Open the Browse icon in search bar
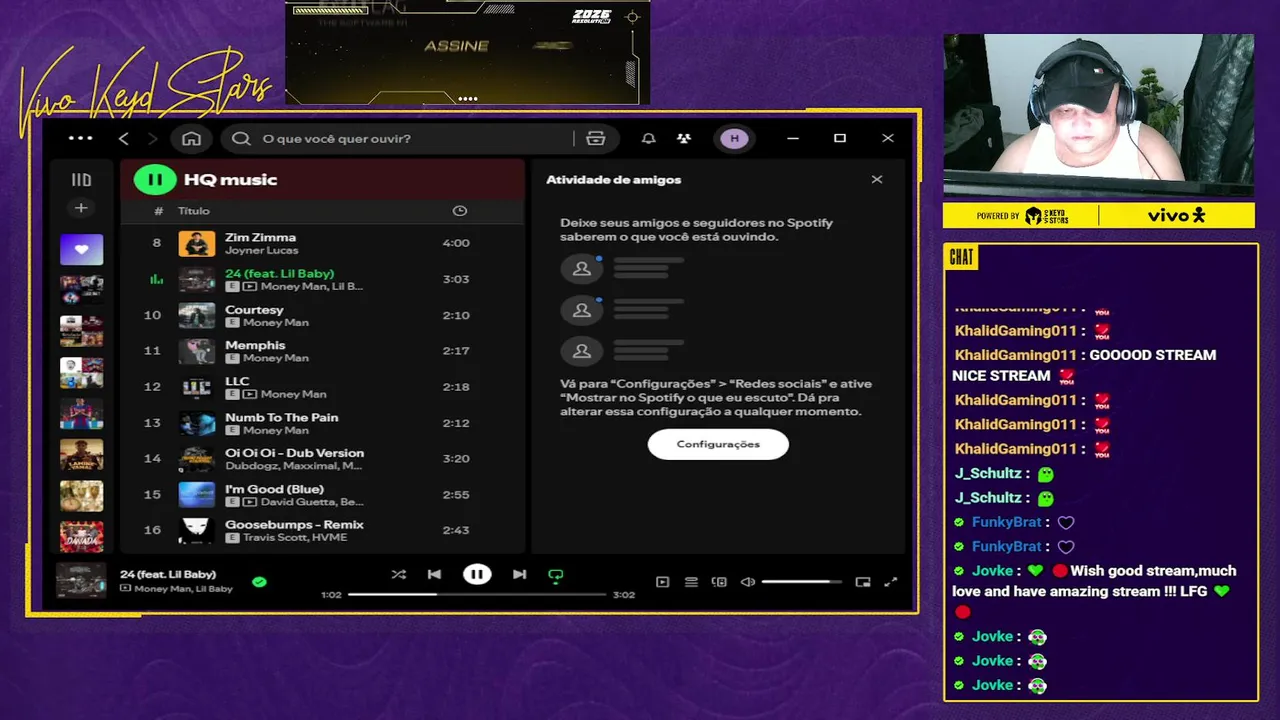The width and height of the screenshot is (1280, 720). pyautogui.click(x=595, y=138)
